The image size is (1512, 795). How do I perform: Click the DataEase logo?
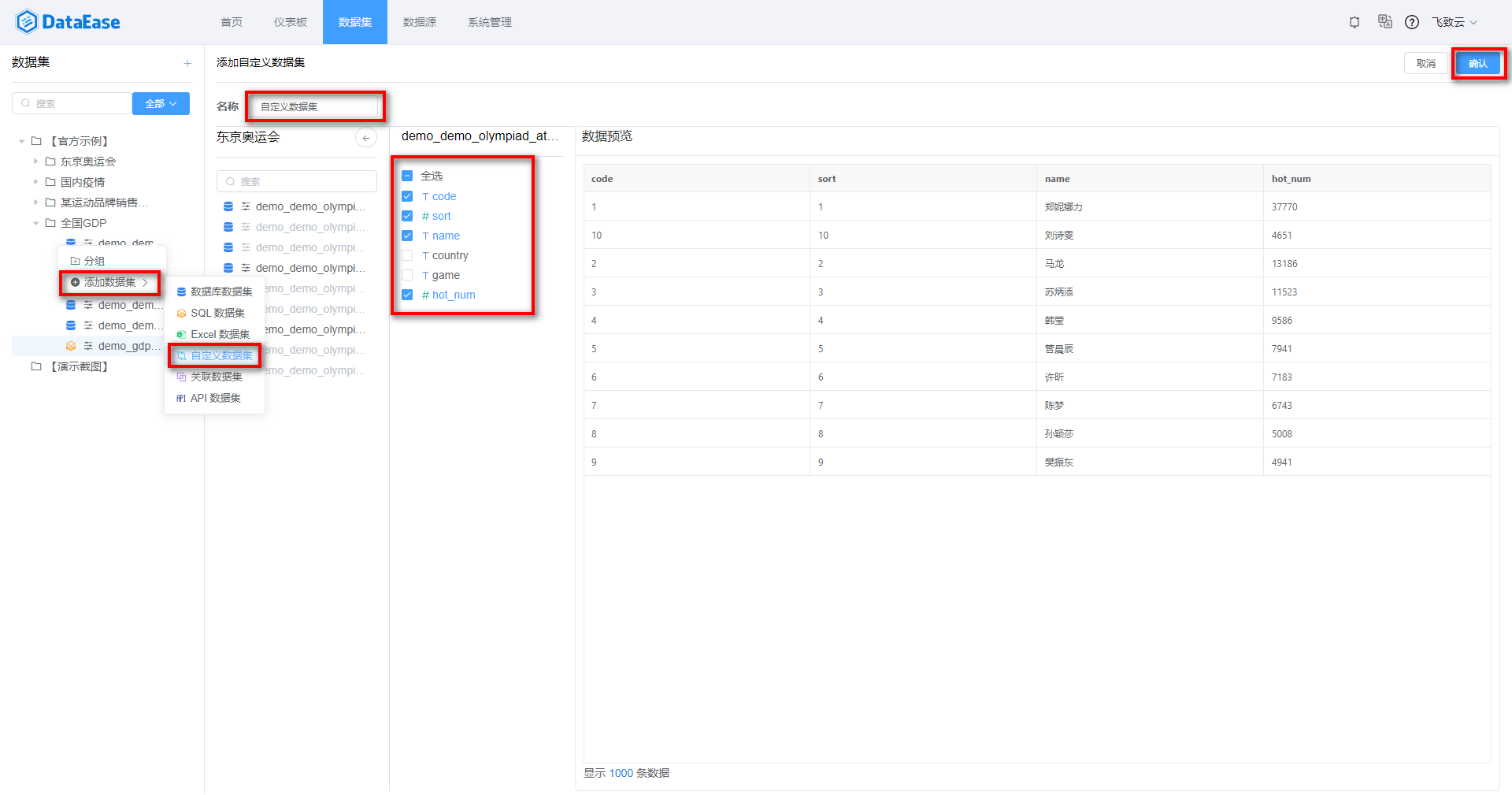pyautogui.click(x=68, y=22)
